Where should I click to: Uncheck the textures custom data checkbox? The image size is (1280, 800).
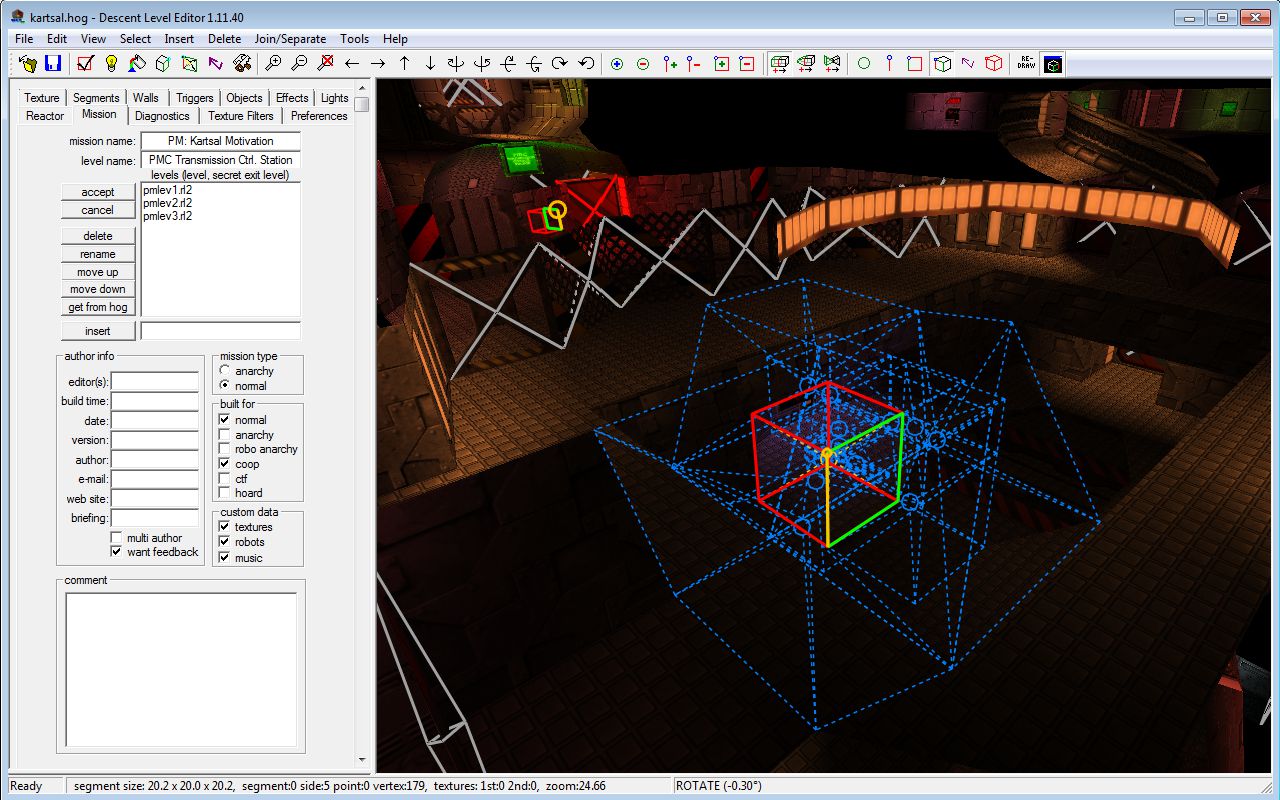pos(225,527)
